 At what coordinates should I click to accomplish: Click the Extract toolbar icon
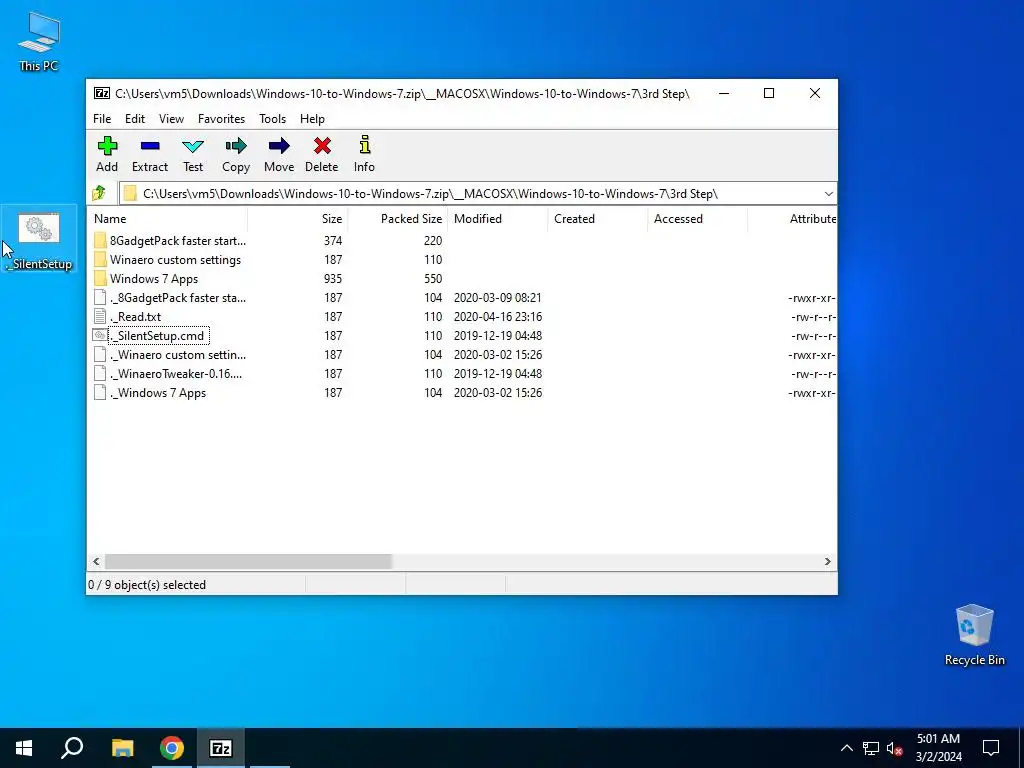click(x=150, y=146)
